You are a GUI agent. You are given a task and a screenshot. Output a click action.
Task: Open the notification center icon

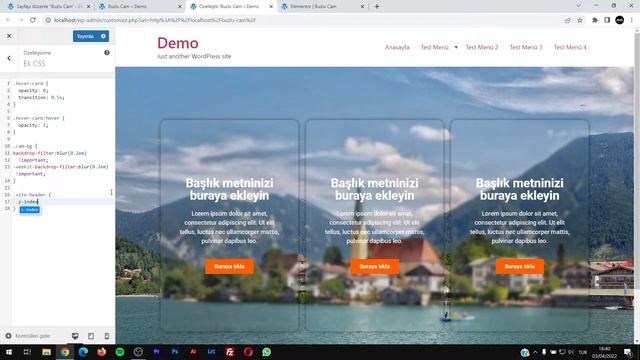(628, 352)
